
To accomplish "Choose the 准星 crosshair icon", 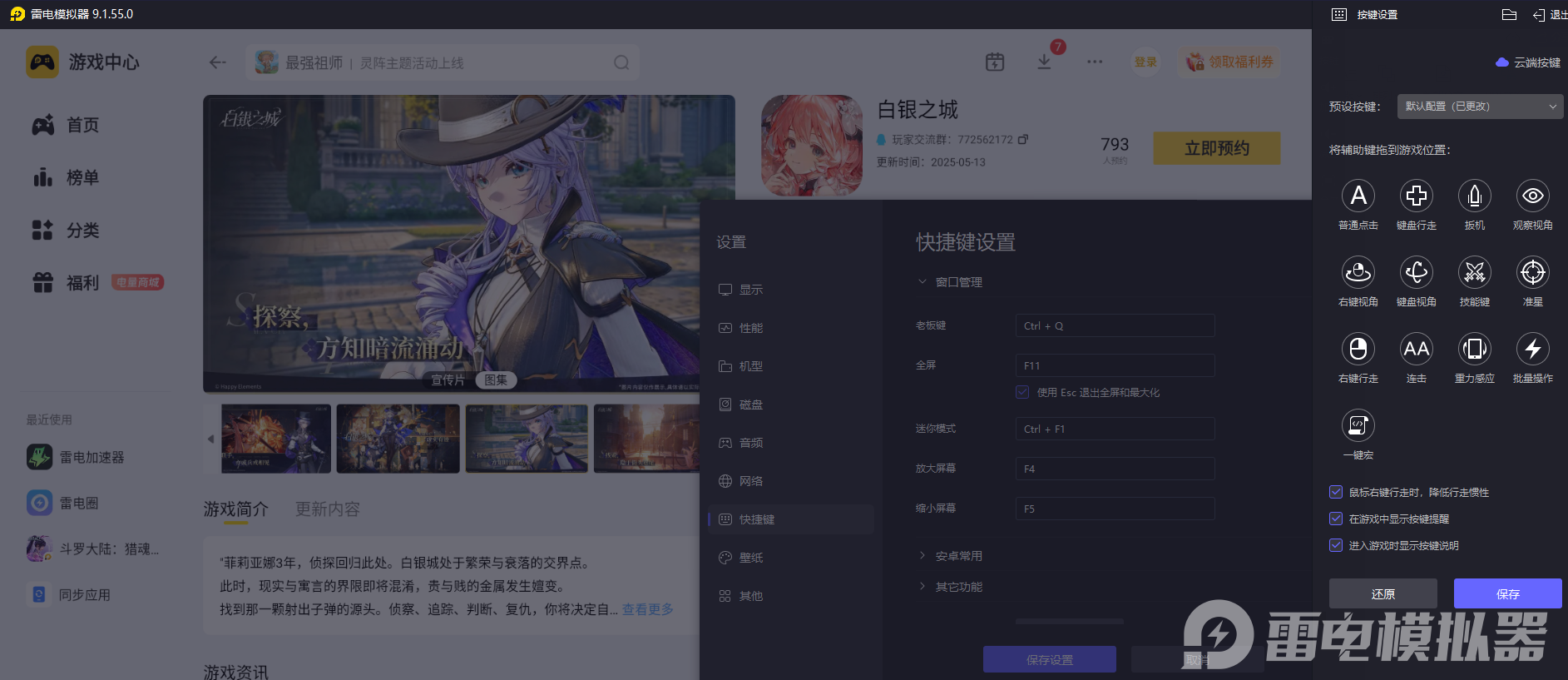I will point(1533,273).
